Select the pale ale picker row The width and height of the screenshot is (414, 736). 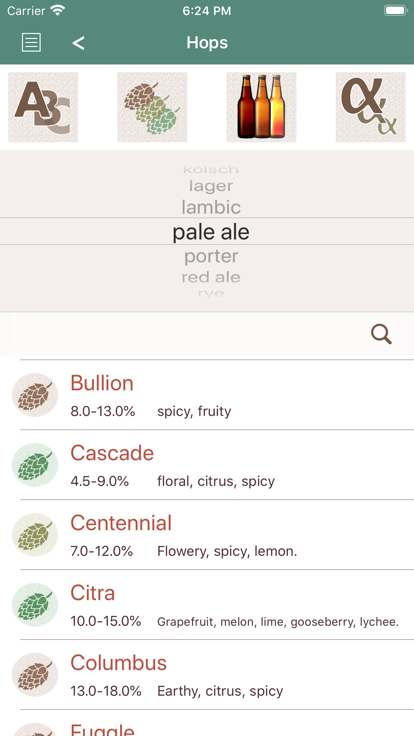point(207,231)
